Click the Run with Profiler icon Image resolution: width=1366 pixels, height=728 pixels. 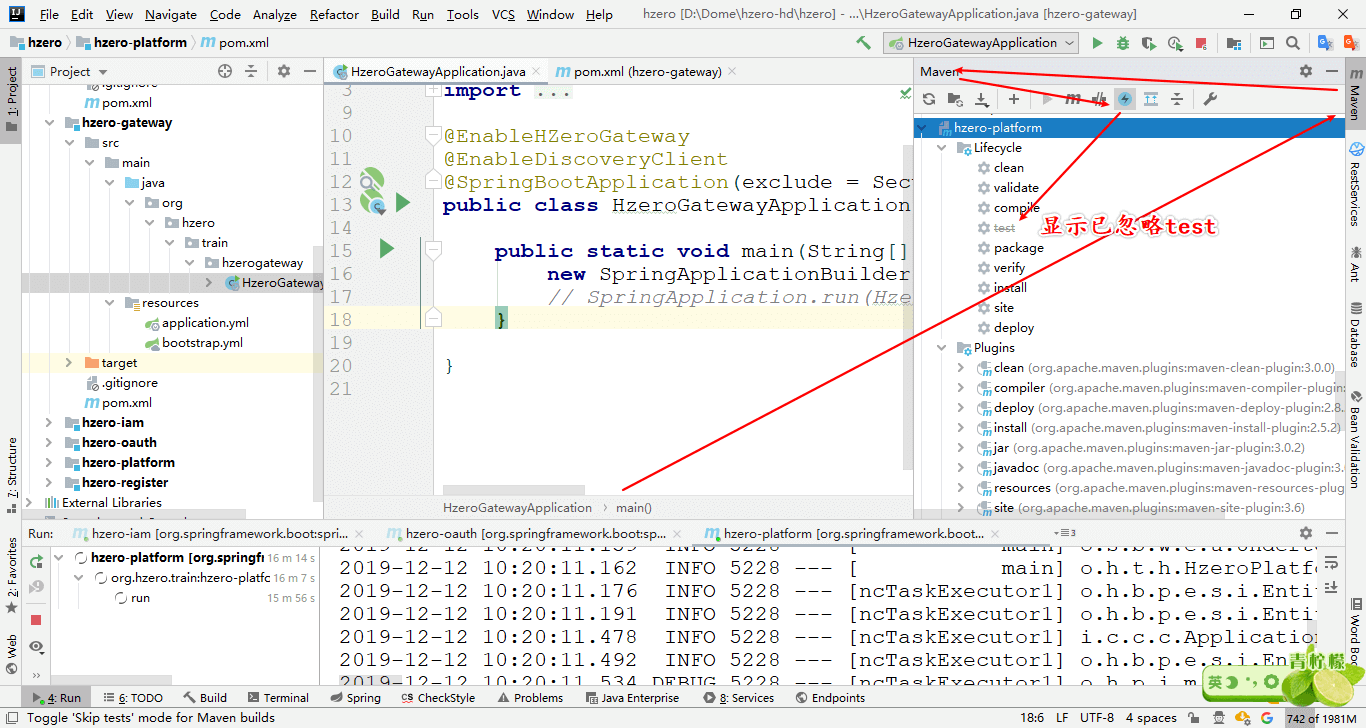[1176, 43]
